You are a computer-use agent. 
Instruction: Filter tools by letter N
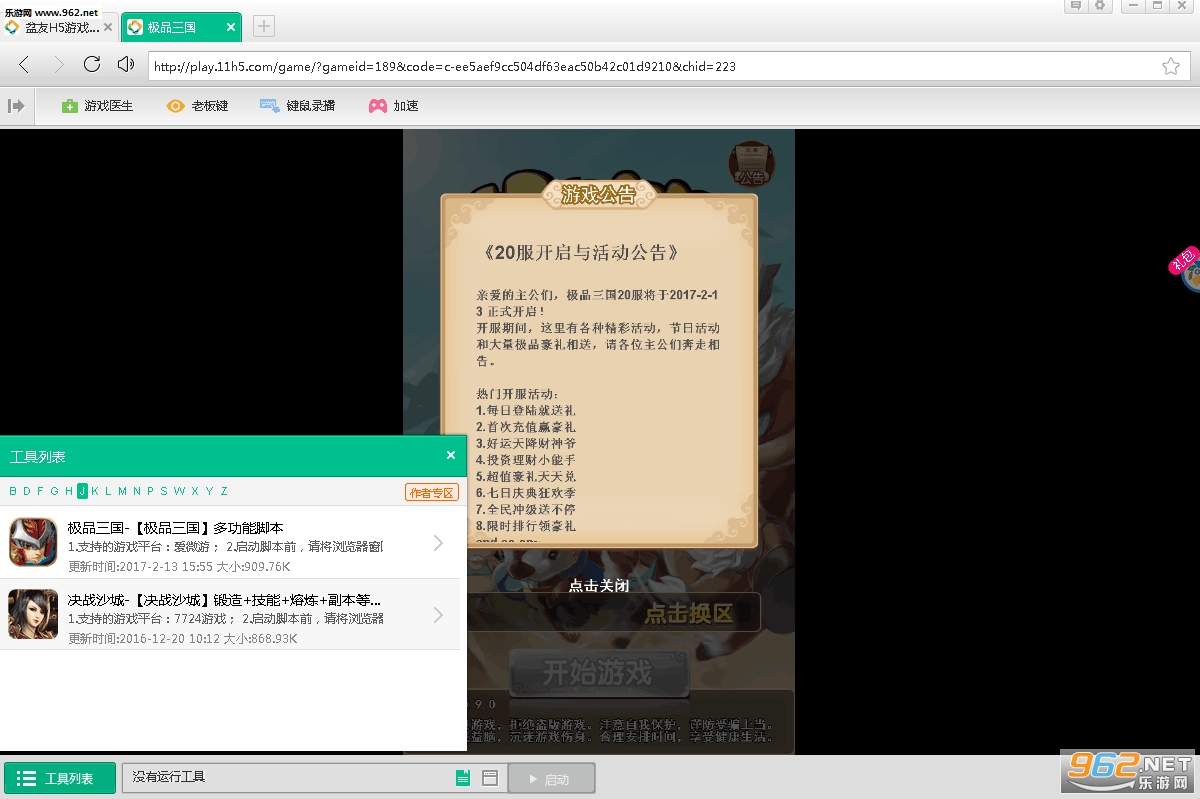[x=137, y=491]
